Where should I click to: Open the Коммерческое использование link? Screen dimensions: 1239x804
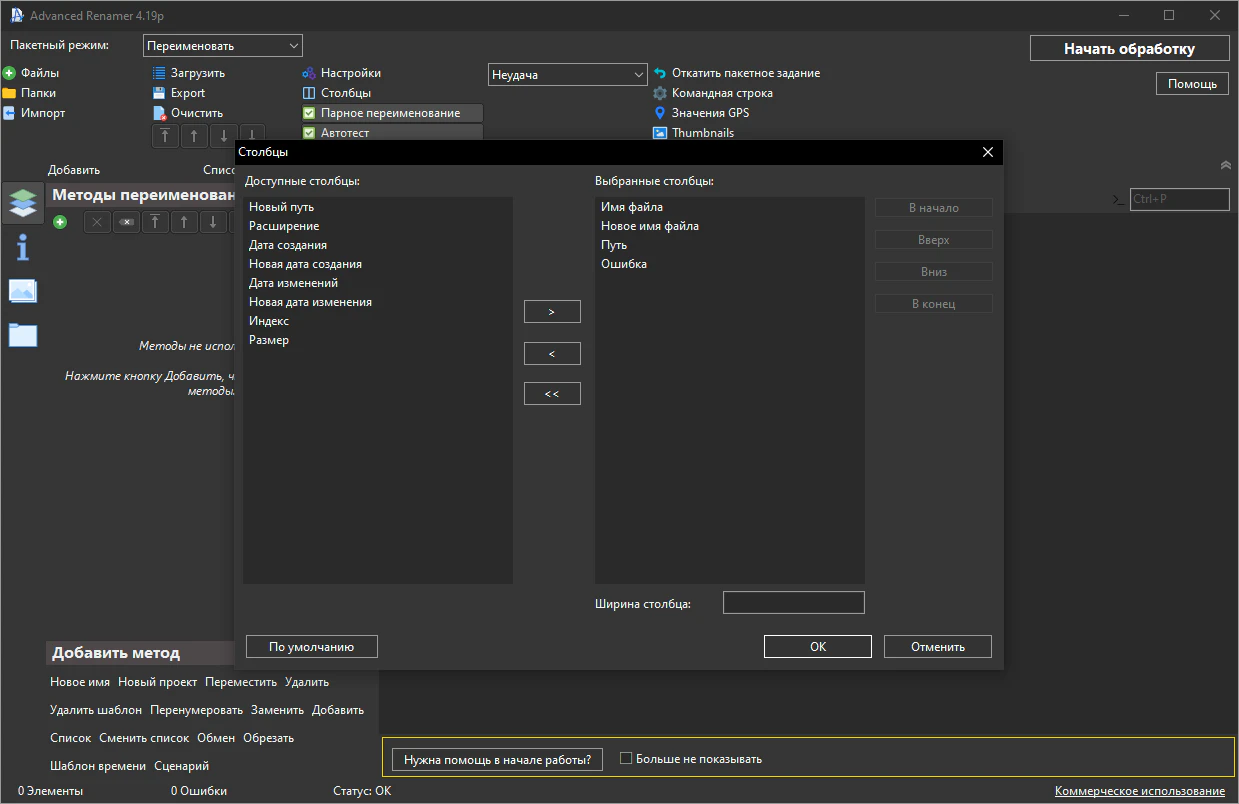1139,791
